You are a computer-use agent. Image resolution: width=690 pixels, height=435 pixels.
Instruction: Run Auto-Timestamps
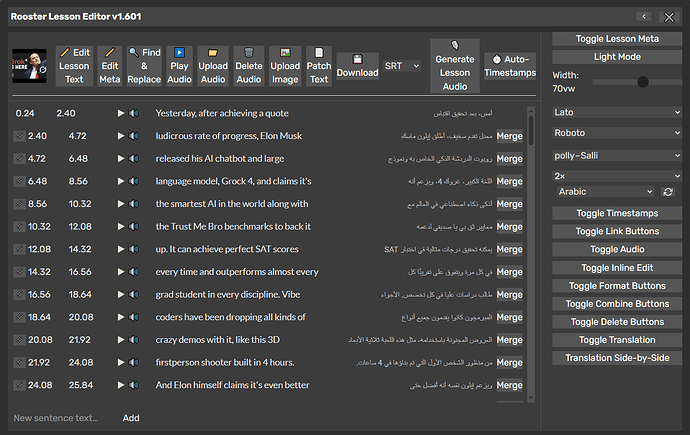510,66
